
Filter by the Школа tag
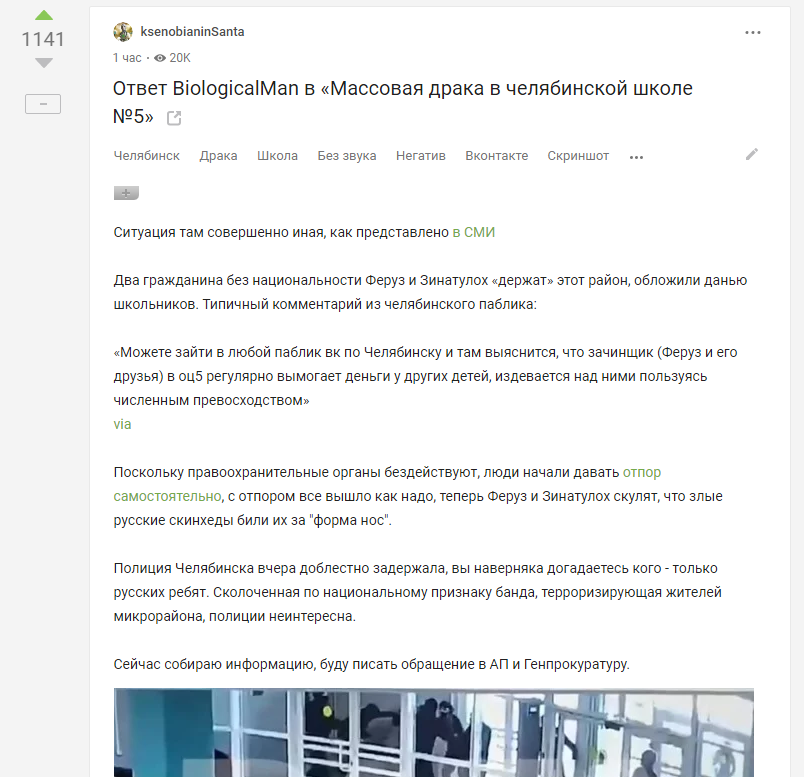tap(277, 156)
